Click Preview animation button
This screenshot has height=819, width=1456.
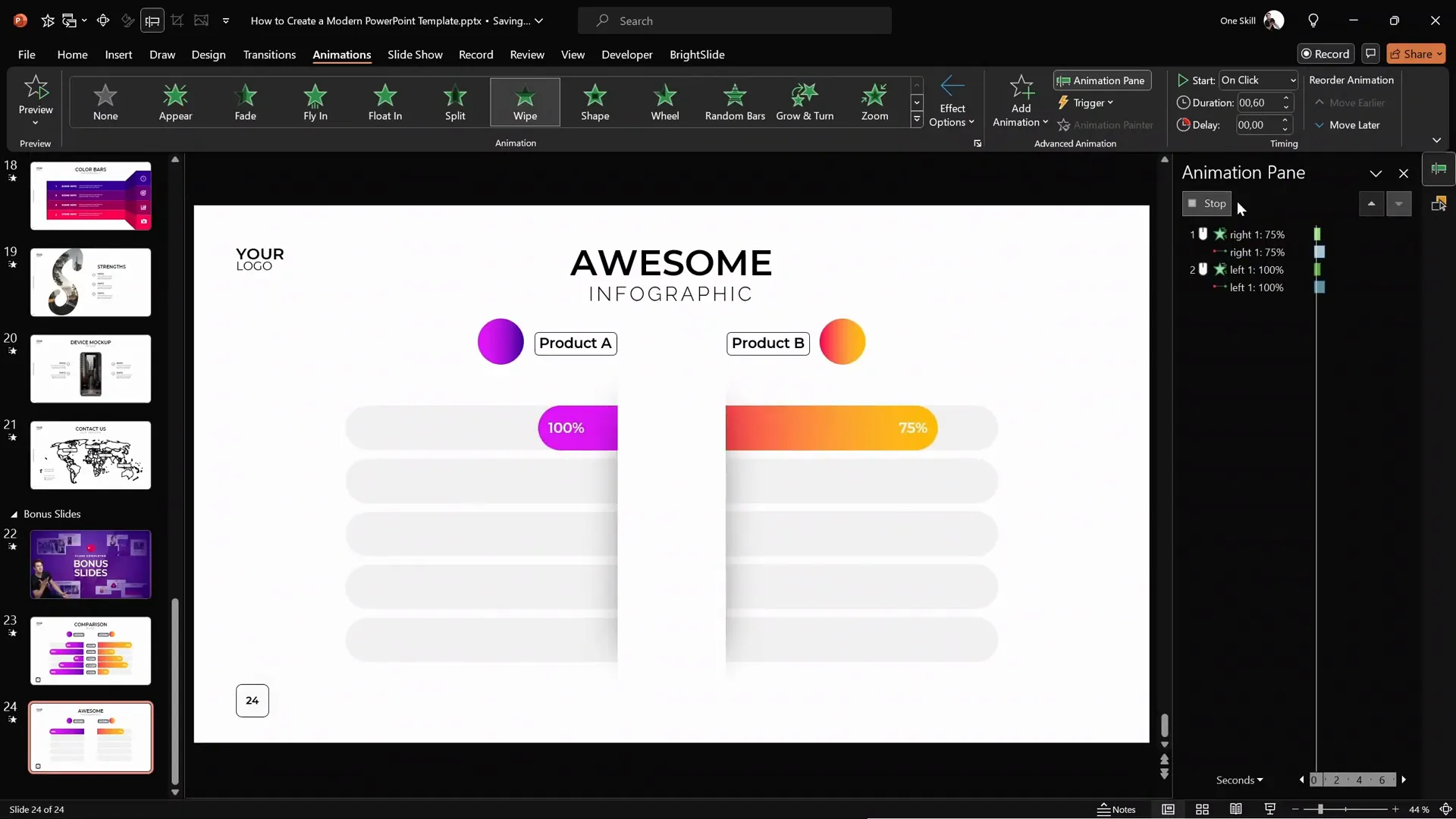36,102
